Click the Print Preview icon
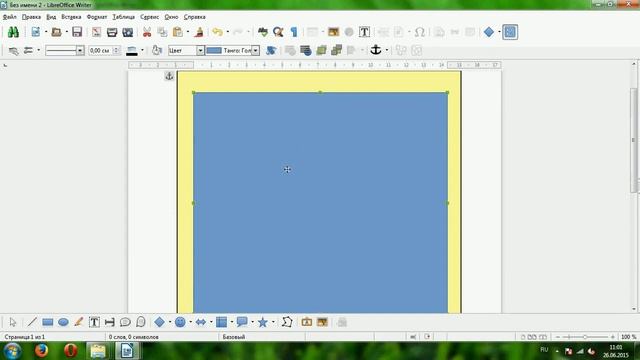The image size is (640, 360). pyautogui.click(x=127, y=32)
